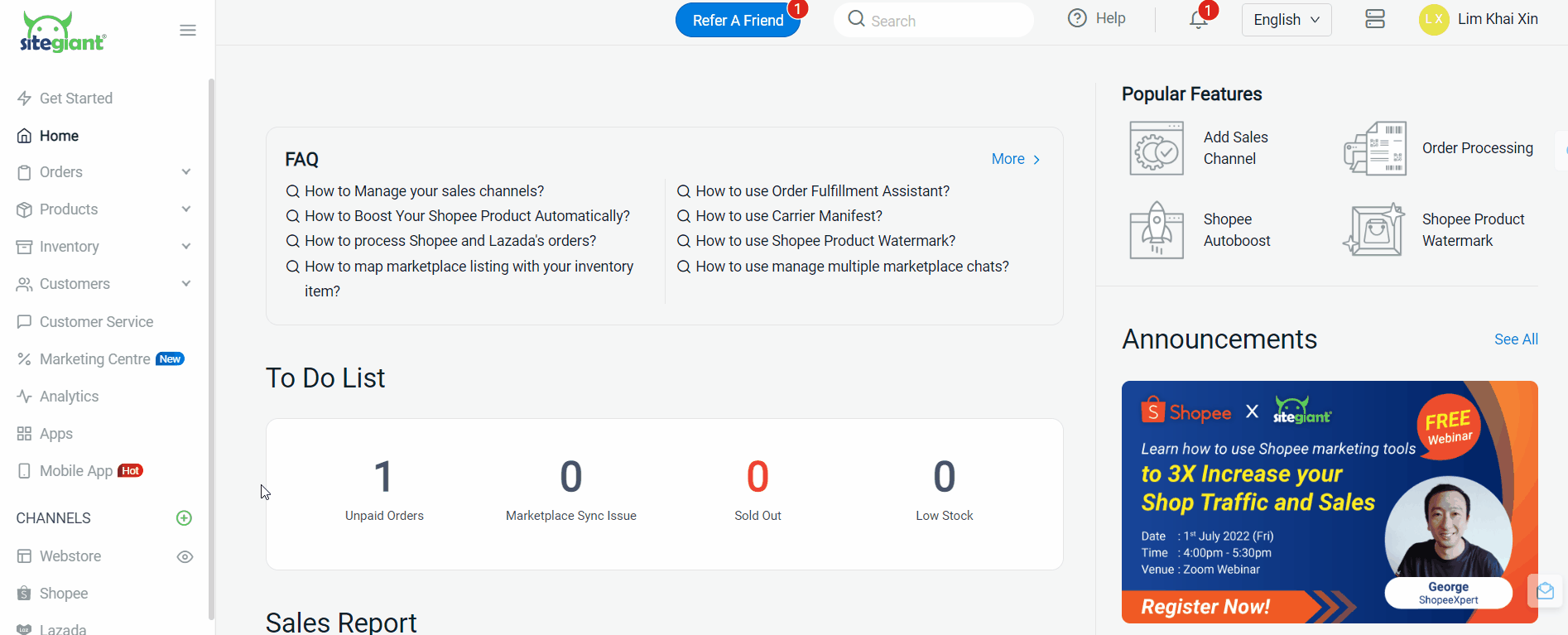
Task: Toggle Webstore visibility eye icon
Action: [185, 556]
